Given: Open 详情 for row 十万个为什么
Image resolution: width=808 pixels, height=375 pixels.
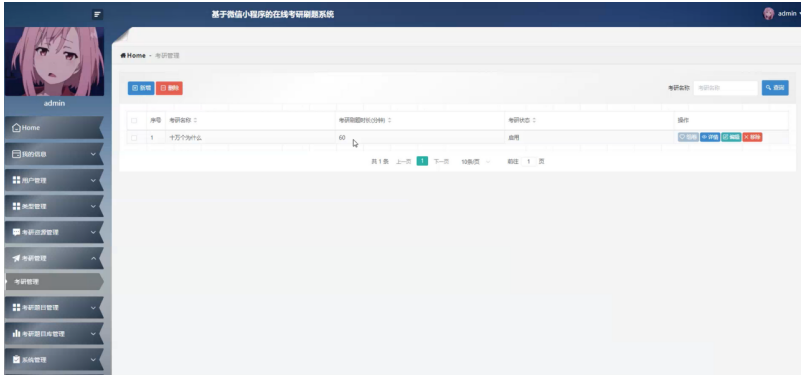Looking at the screenshot, I should pos(710,138).
